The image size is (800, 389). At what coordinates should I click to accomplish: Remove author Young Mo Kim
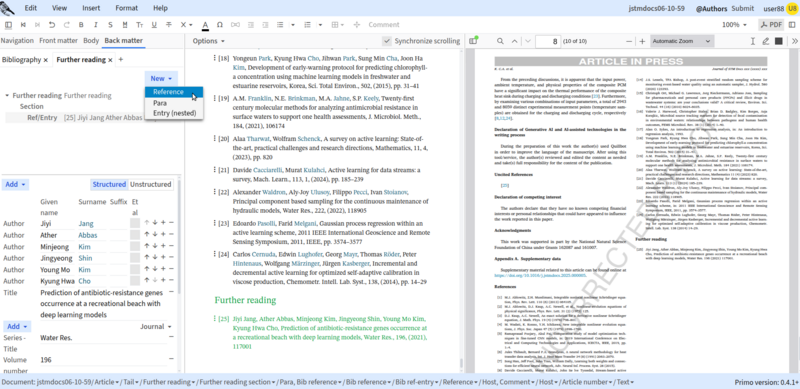171,269
